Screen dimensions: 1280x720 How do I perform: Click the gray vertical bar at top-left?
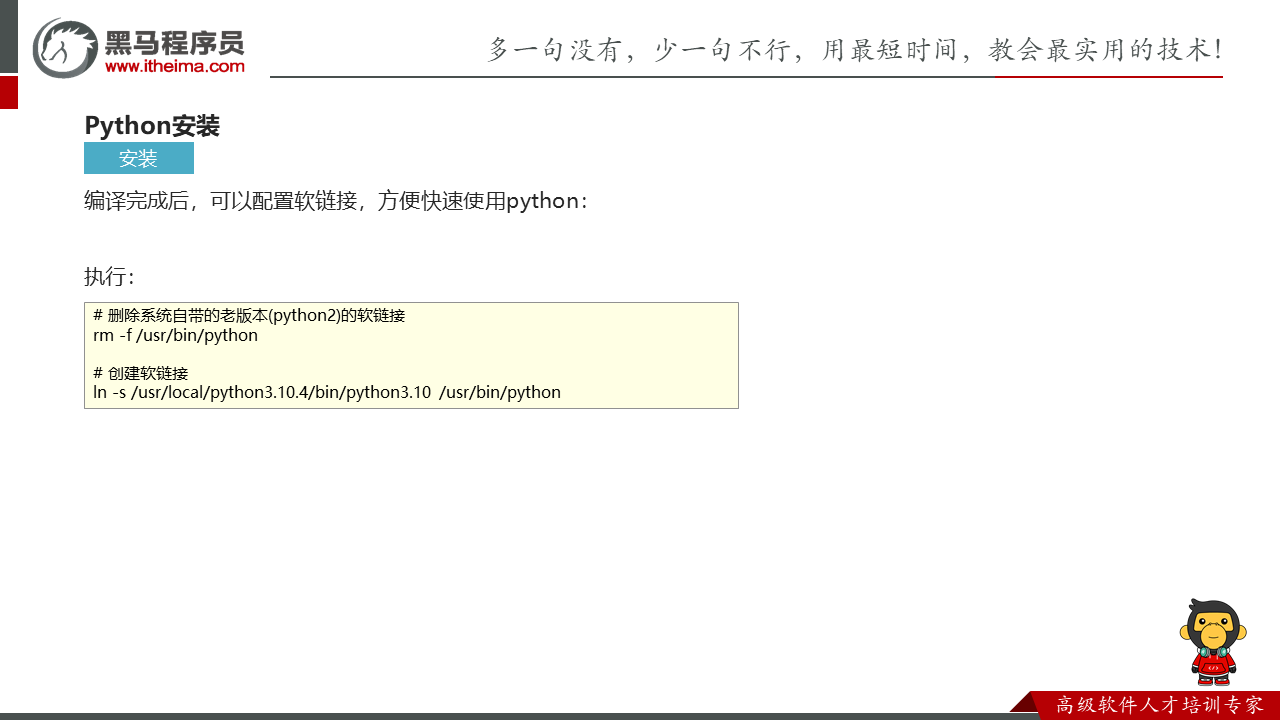(8, 36)
